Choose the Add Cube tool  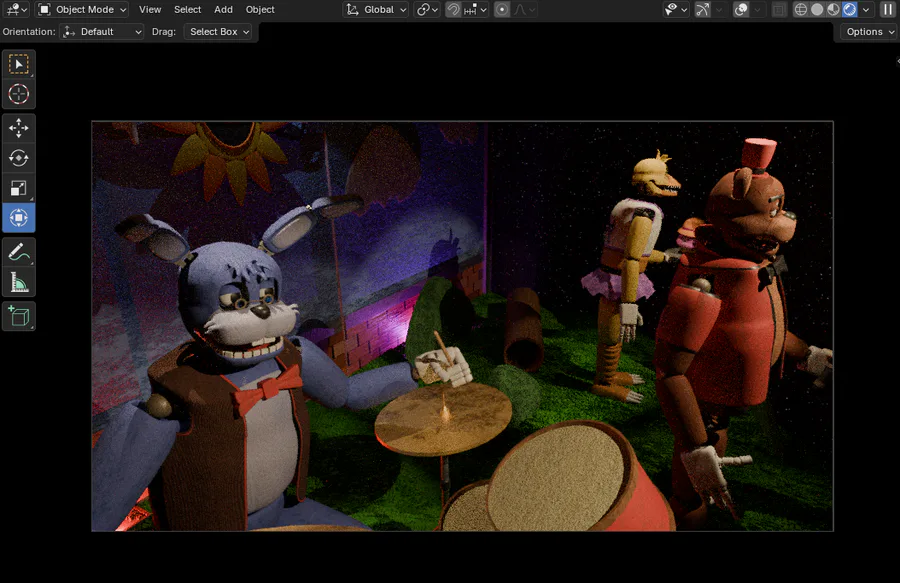18,316
